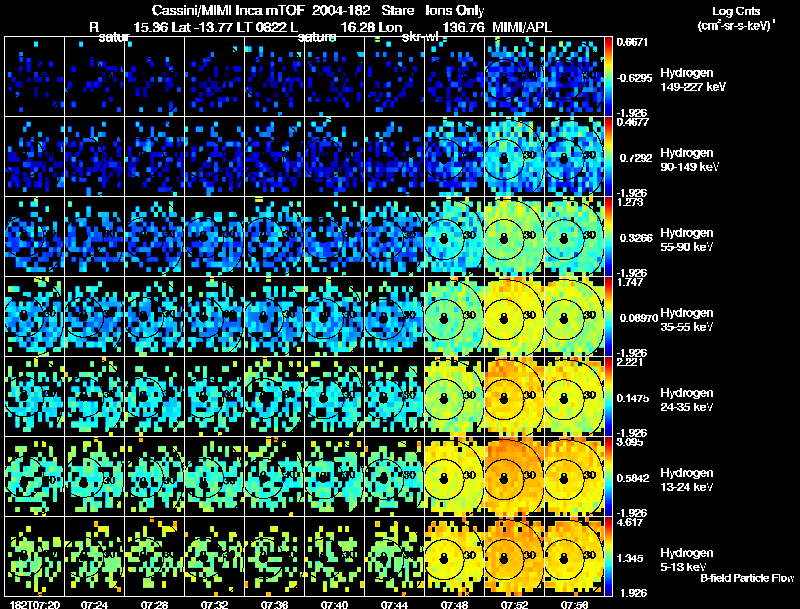Screen dimensions: 800x609
Task: Select the 149-227 keV panel at 182T07:20
Action: click(x=35, y=77)
